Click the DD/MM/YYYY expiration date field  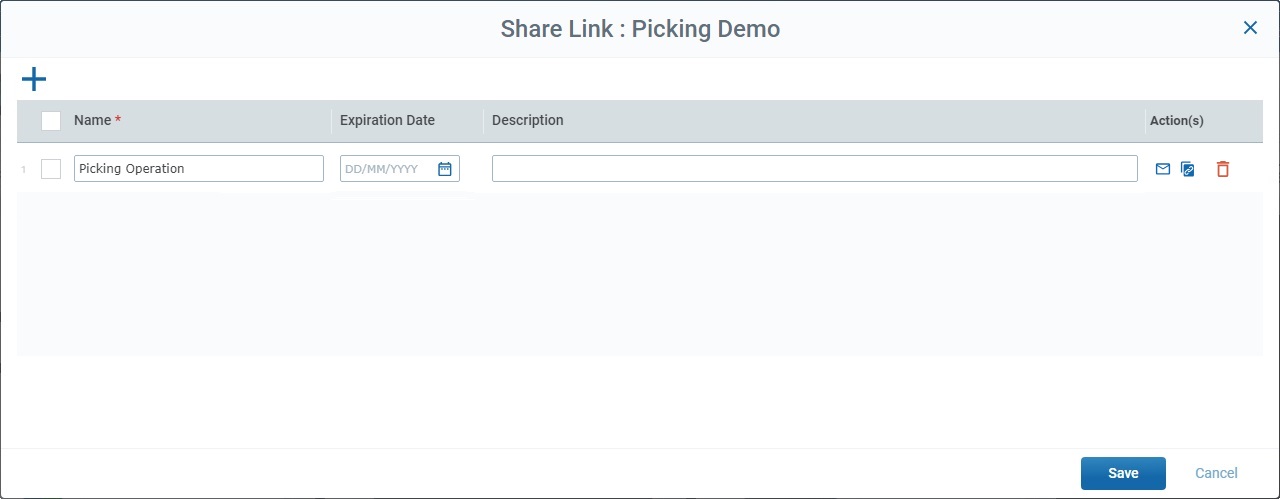point(385,169)
